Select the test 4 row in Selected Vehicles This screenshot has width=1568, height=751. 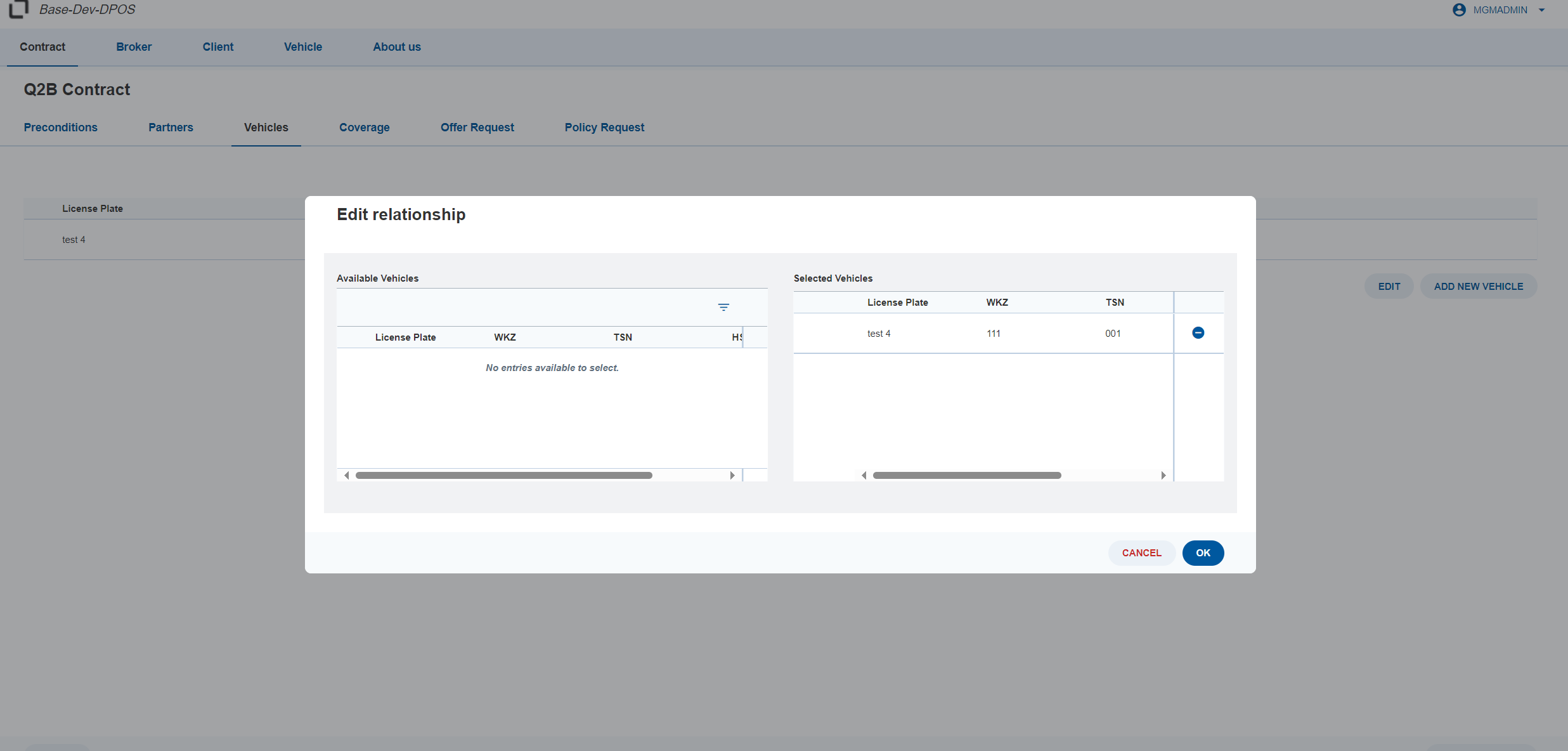click(x=983, y=334)
